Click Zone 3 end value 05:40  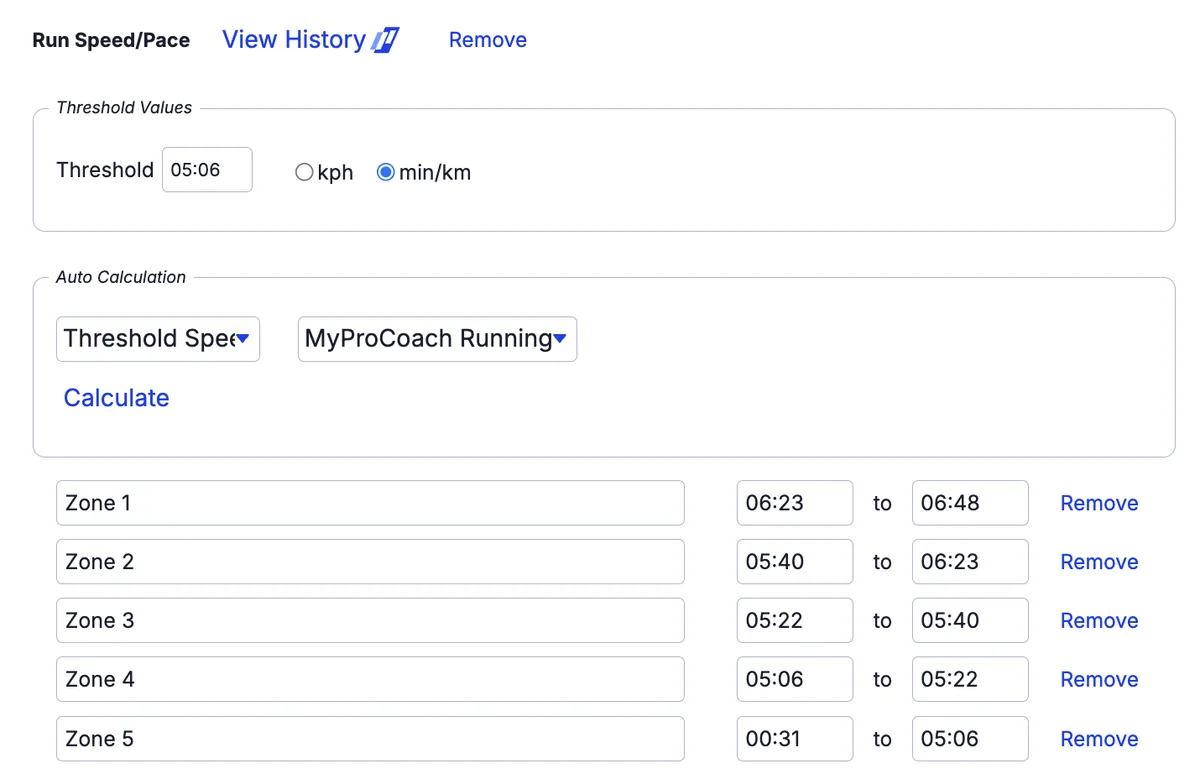click(970, 621)
